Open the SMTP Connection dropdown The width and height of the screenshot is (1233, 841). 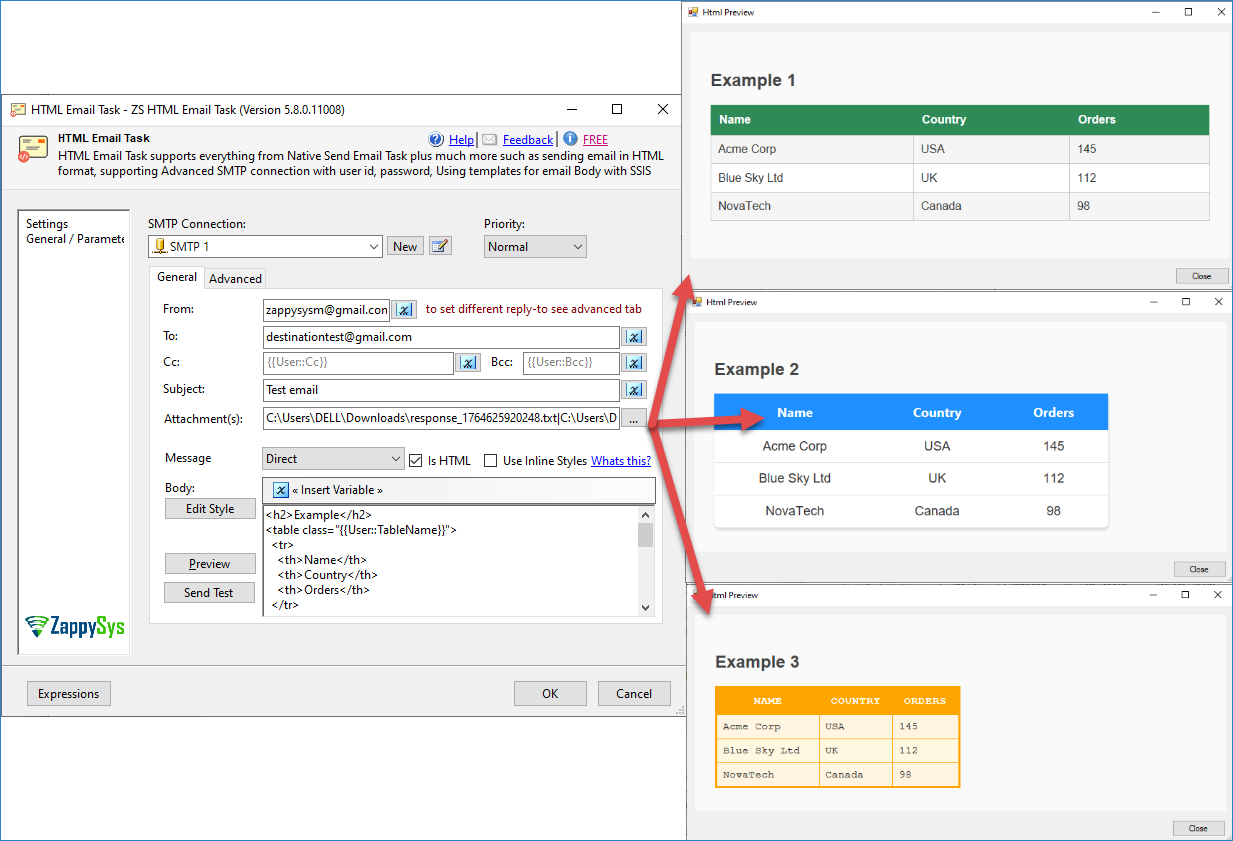pos(373,247)
